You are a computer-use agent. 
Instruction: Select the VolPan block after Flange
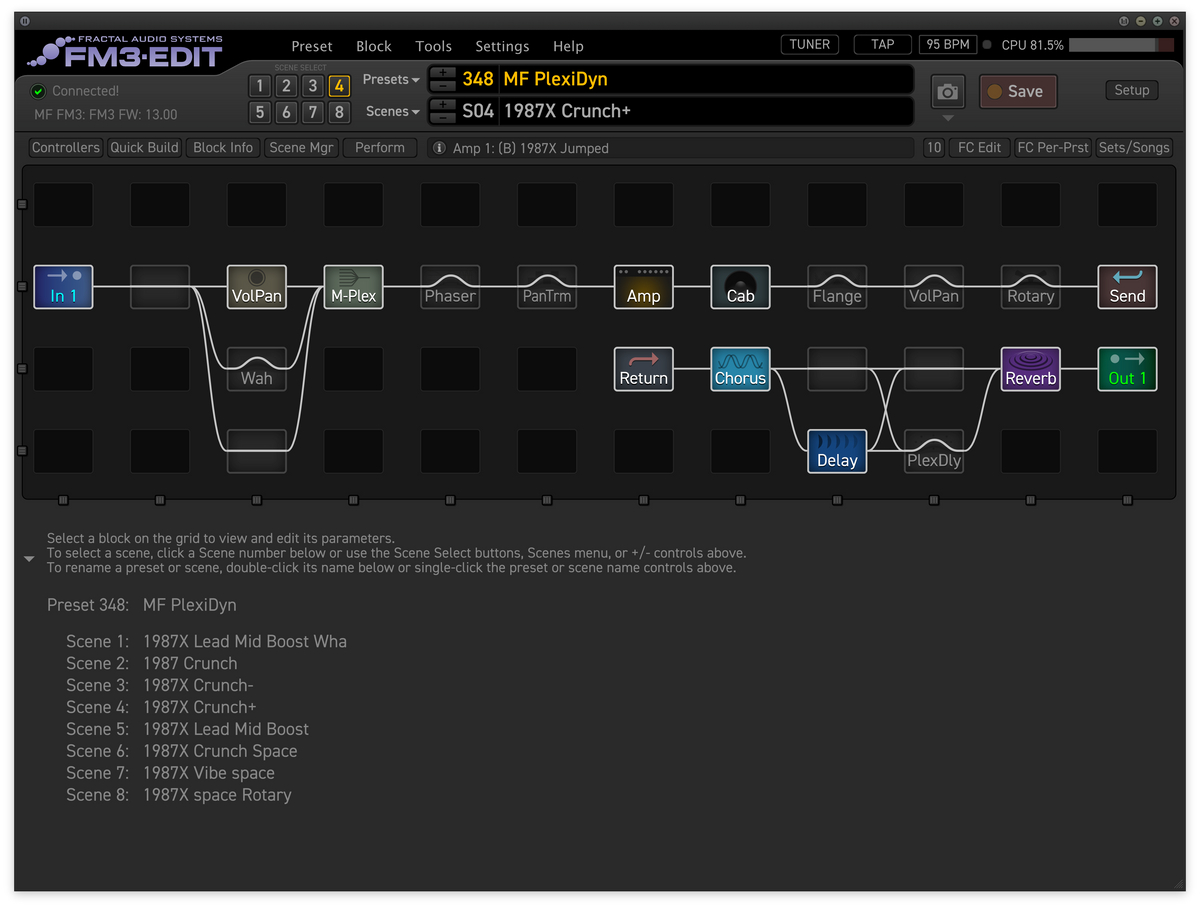[x=934, y=286]
